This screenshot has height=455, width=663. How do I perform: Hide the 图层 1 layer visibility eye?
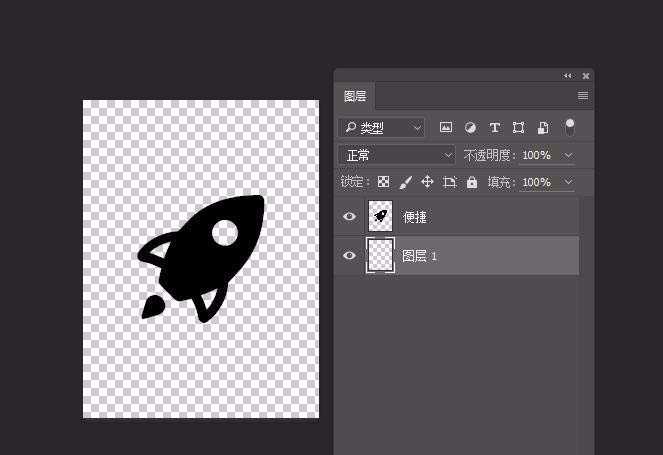point(349,256)
